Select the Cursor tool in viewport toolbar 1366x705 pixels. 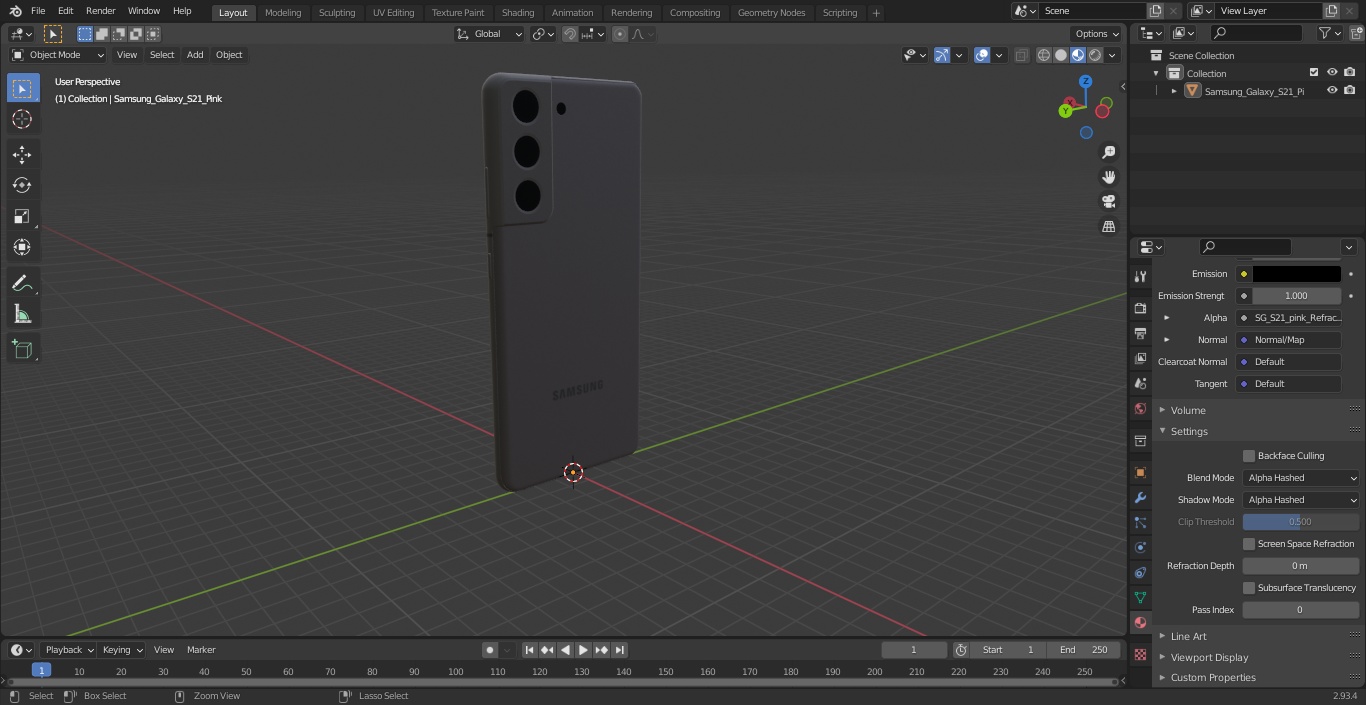pos(22,119)
